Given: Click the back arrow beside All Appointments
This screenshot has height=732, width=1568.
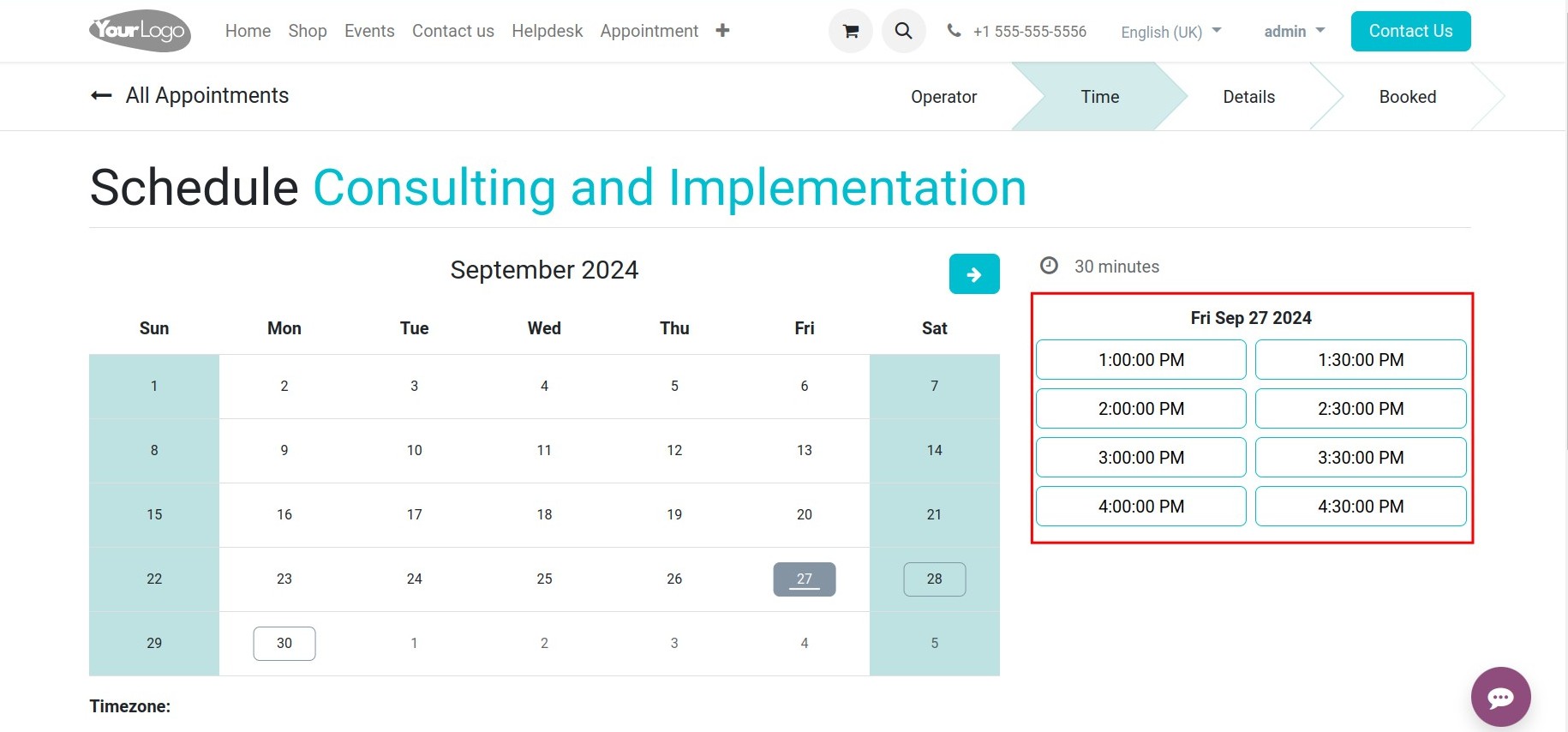Looking at the screenshot, I should (x=101, y=95).
